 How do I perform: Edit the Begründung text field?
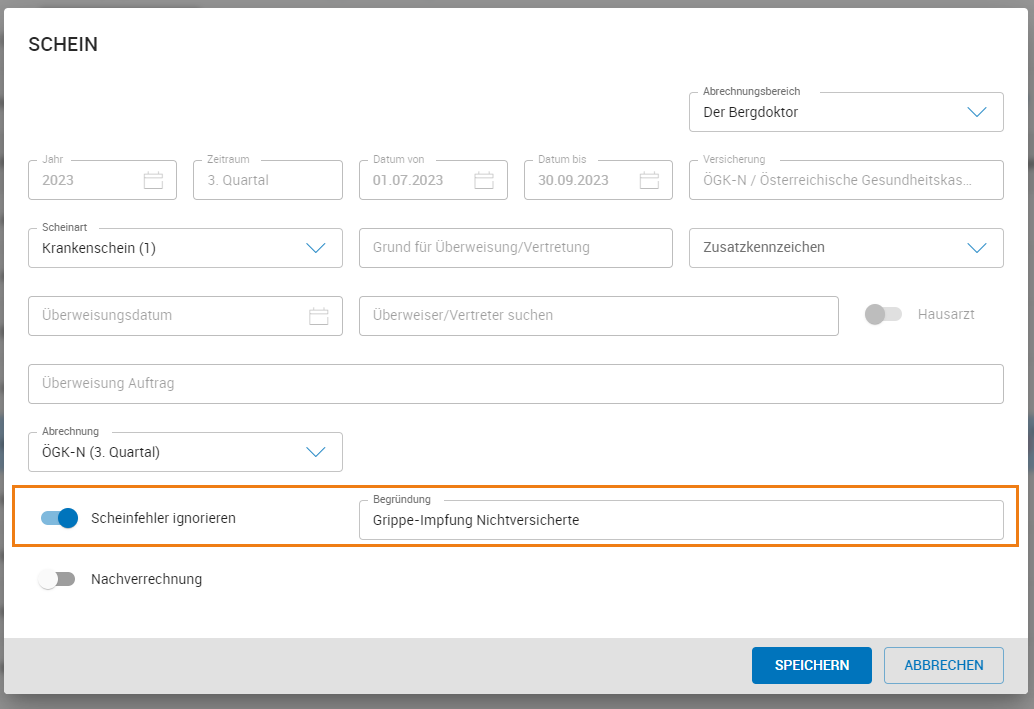[681, 520]
